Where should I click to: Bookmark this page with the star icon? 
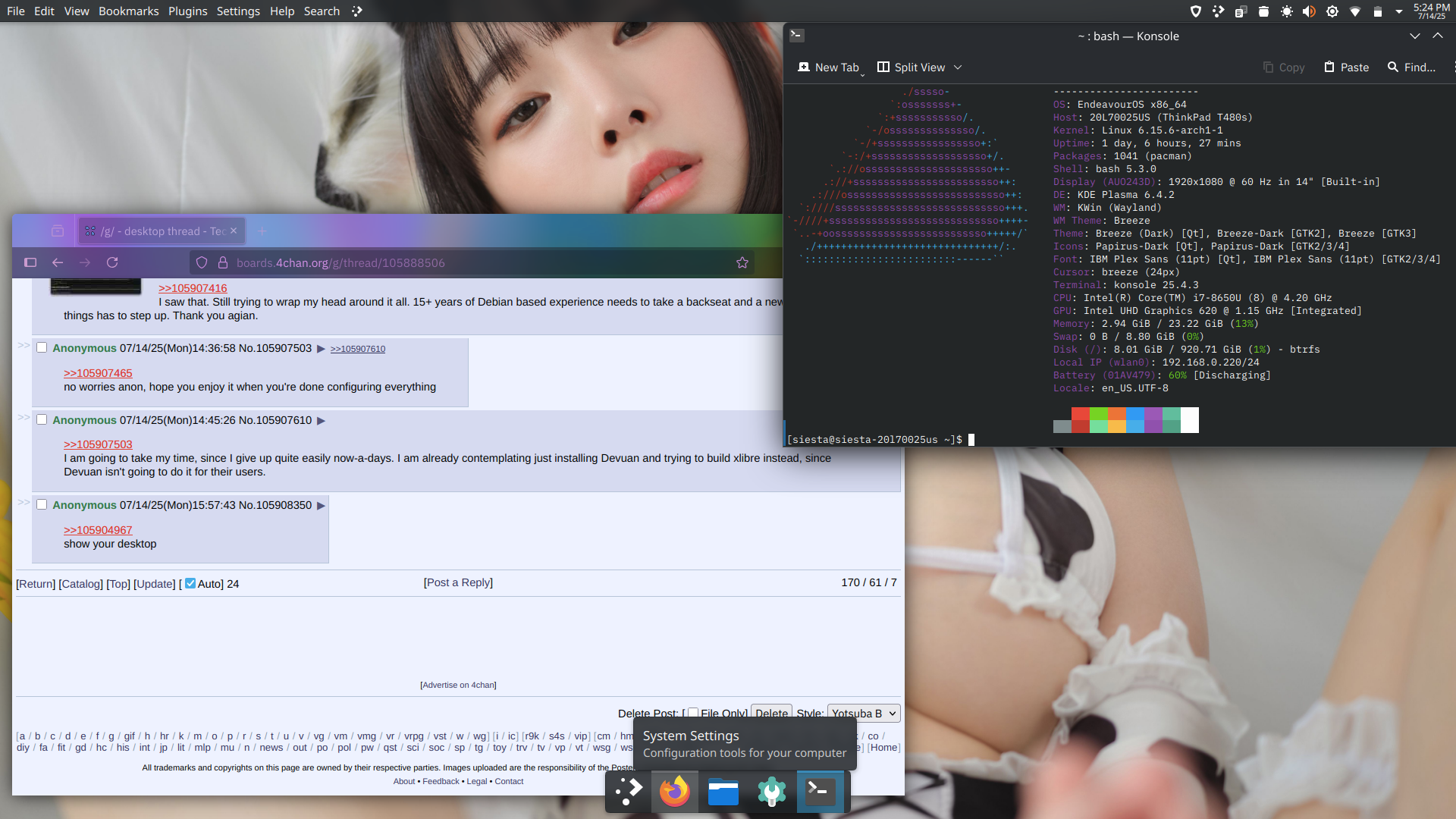pyautogui.click(x=742, y=262)
